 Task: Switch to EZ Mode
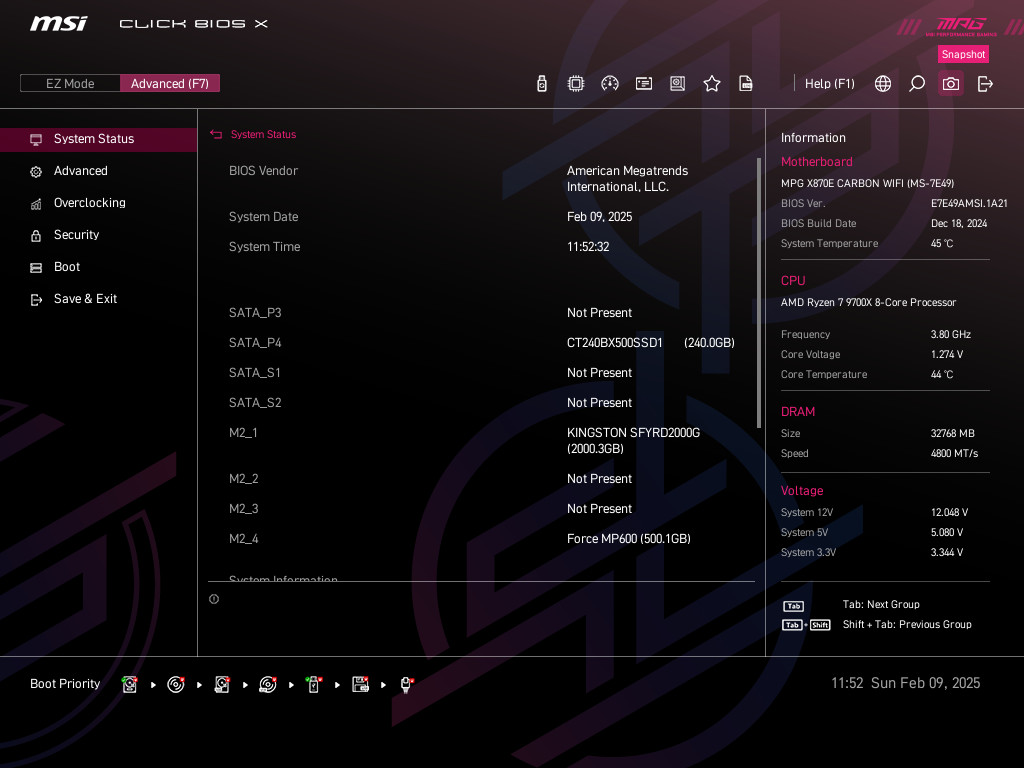(x=70, y=84)
